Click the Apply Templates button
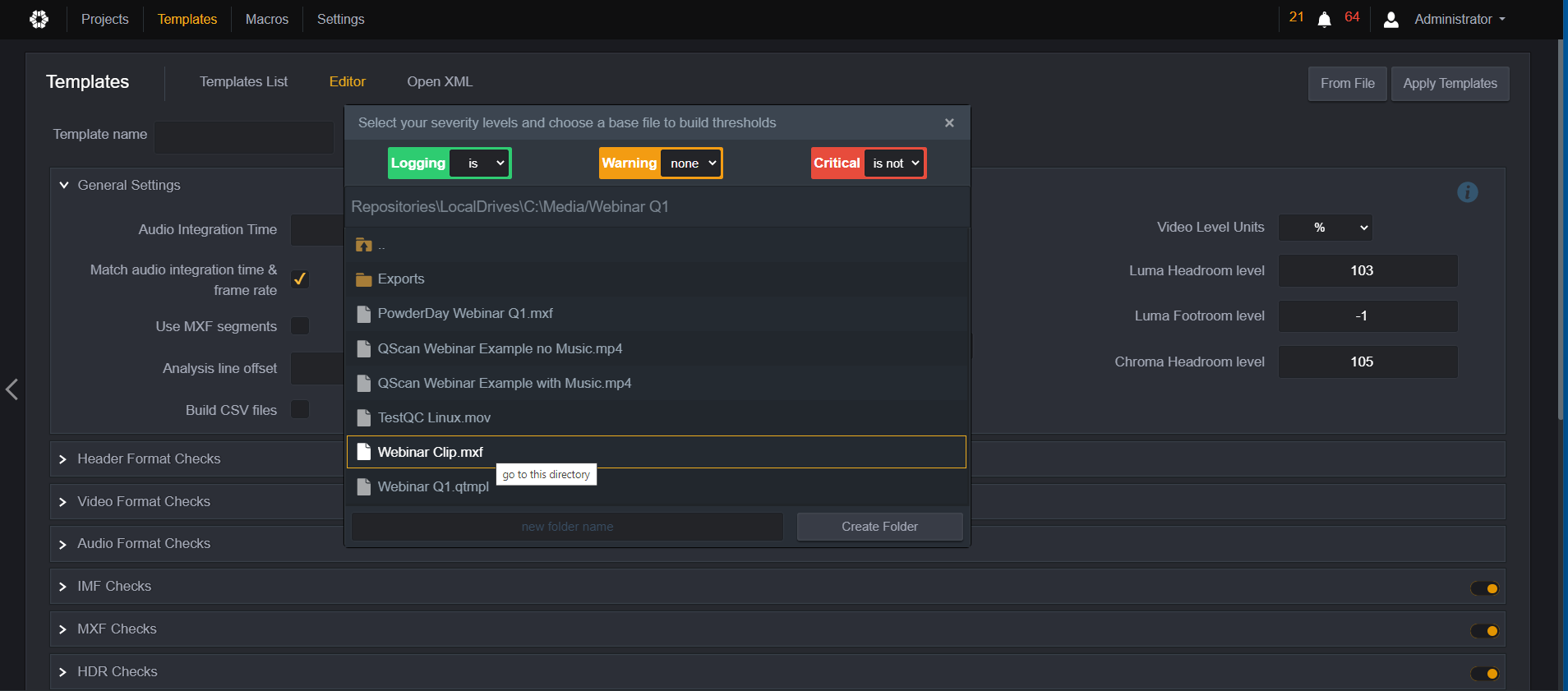This screenshot has height=691, width=1568. (x=1450, y=84)
